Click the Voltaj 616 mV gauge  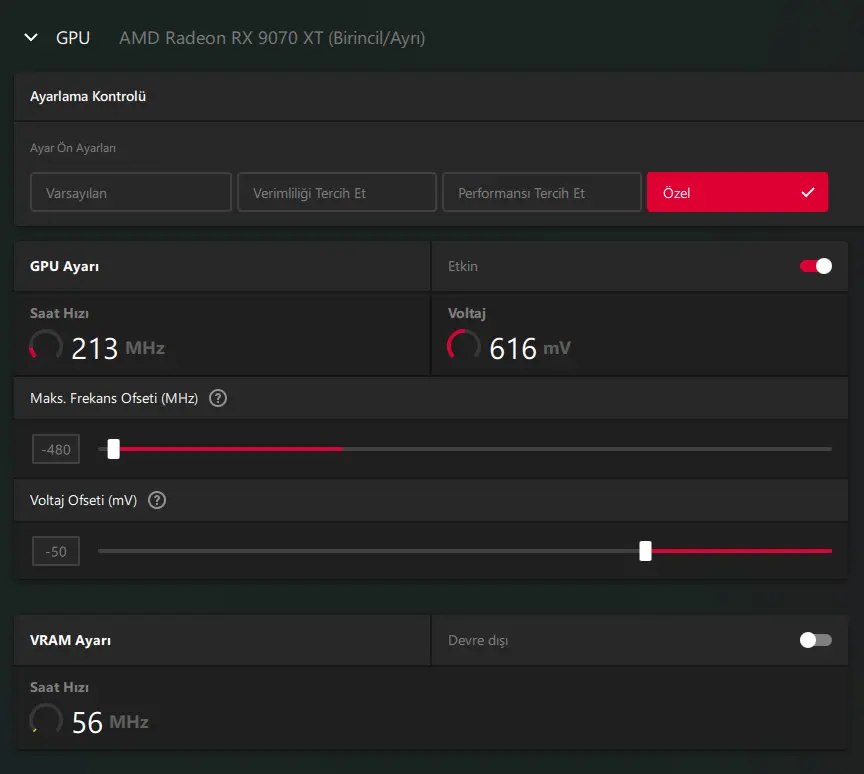coord(463,346)
